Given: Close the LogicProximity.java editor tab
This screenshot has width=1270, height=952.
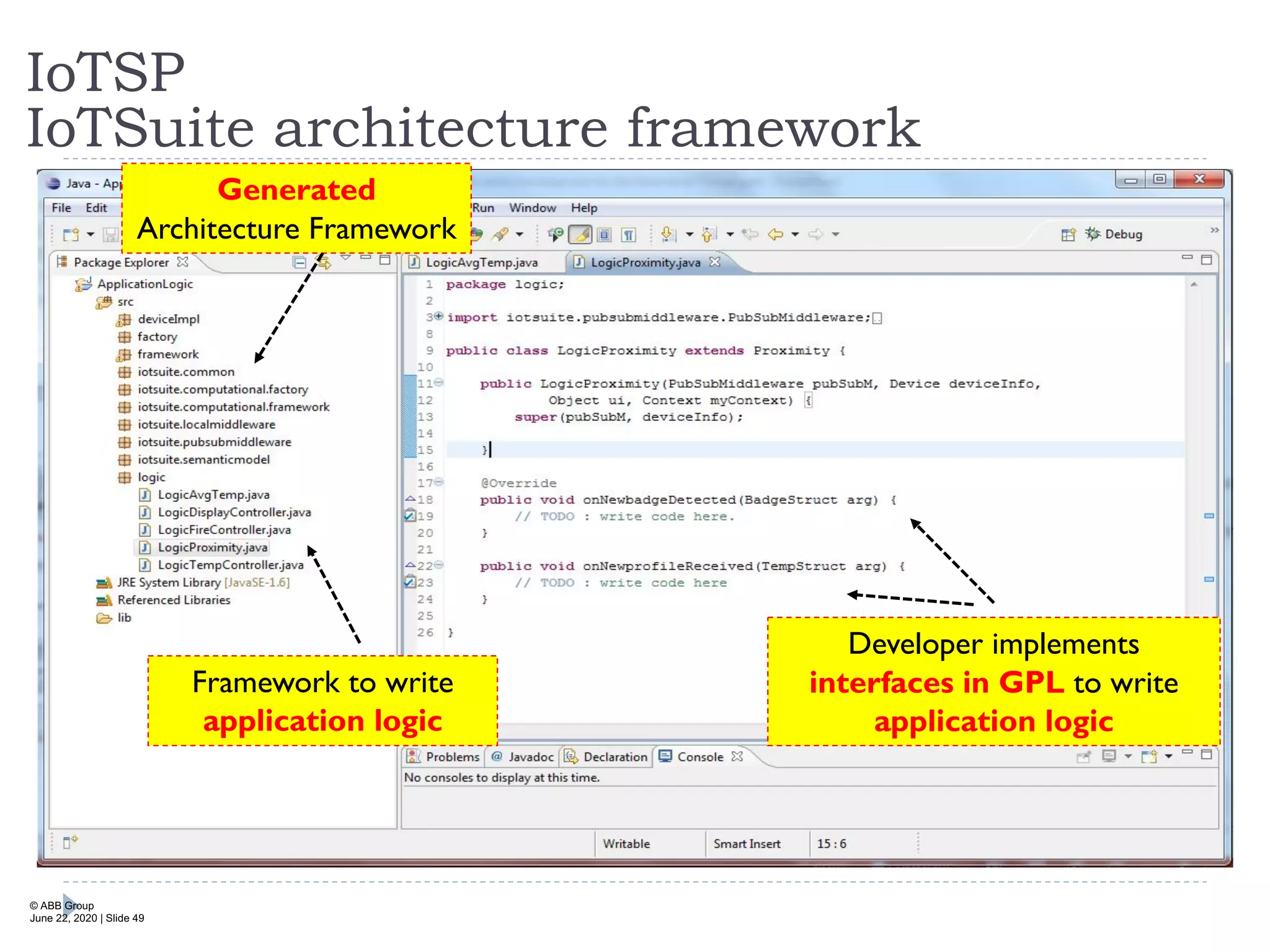Looking at the screenshot, I should [714, 262].
